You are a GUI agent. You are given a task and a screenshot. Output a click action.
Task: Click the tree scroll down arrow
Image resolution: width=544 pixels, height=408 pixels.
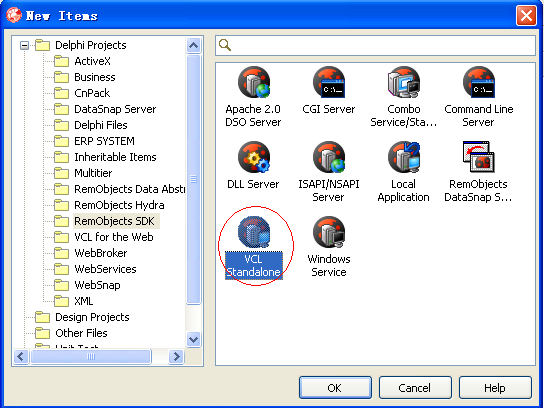tap(194, 339)
